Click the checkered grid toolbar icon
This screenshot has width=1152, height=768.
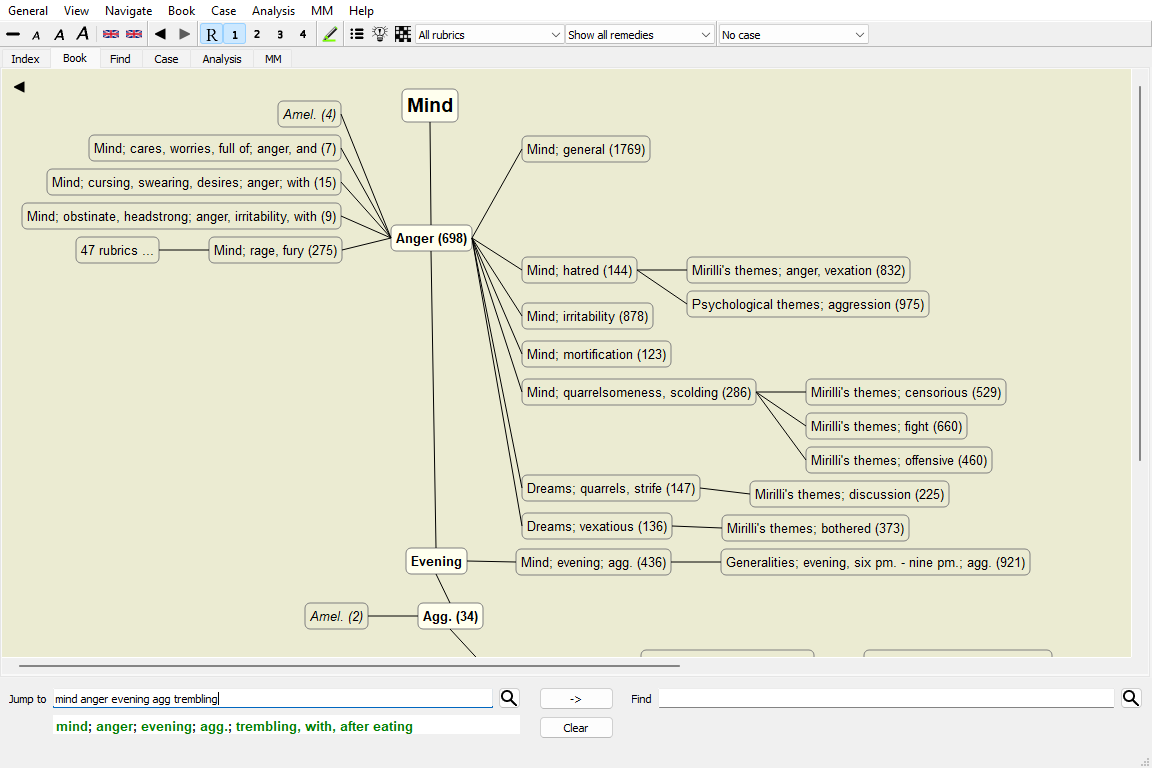[403, 34]
